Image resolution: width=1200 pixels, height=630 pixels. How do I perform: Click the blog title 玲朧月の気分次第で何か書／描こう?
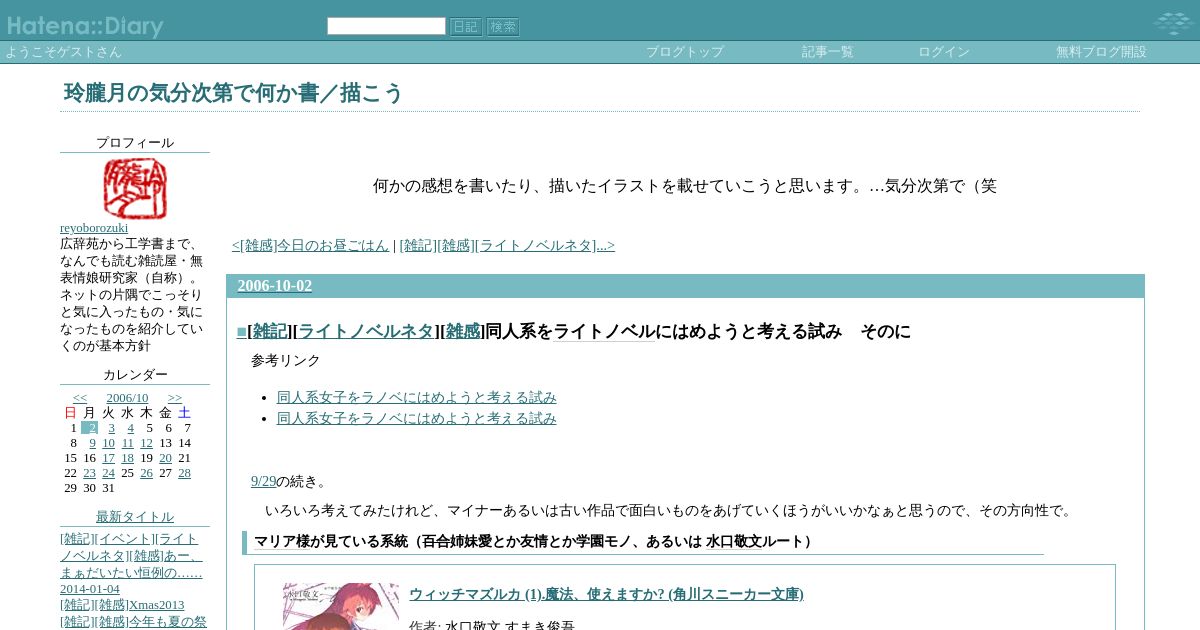coord(233,93)
